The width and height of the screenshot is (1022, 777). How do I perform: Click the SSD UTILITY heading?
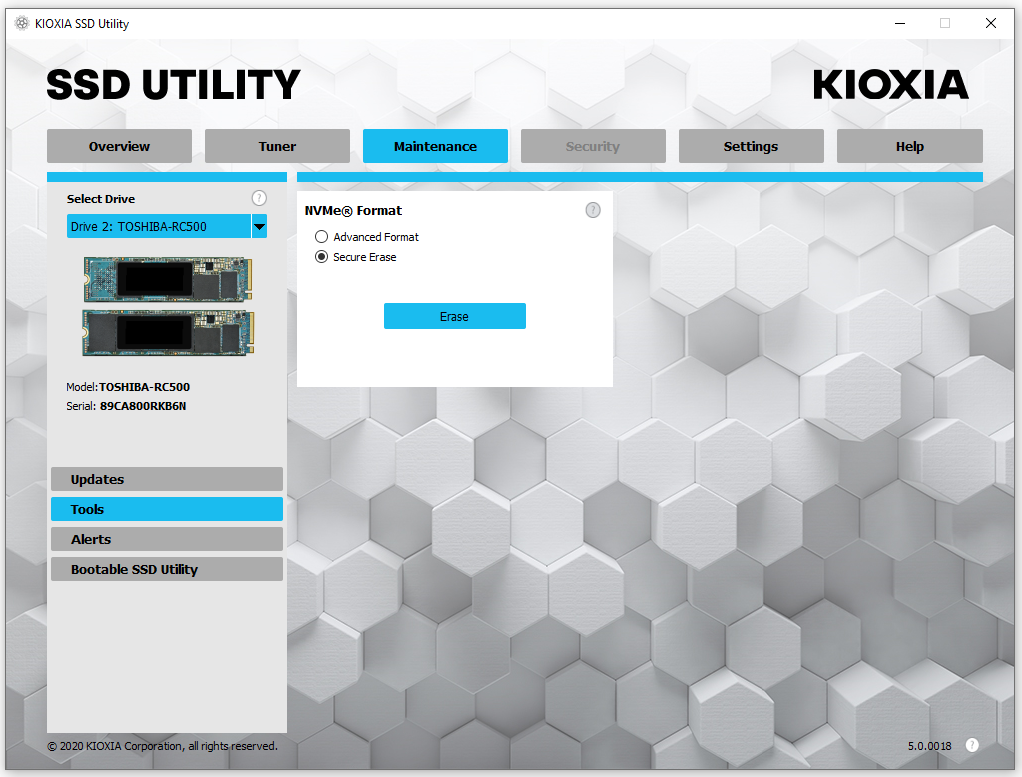click(173, 85)
